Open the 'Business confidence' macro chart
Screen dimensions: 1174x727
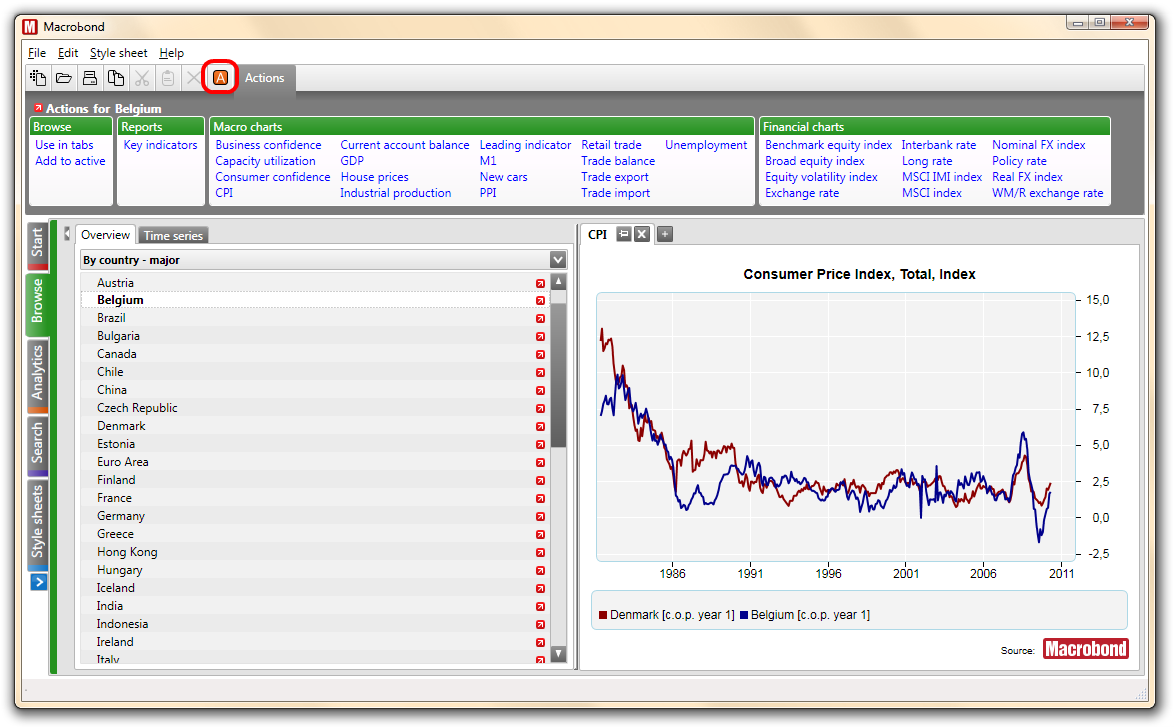268,145
